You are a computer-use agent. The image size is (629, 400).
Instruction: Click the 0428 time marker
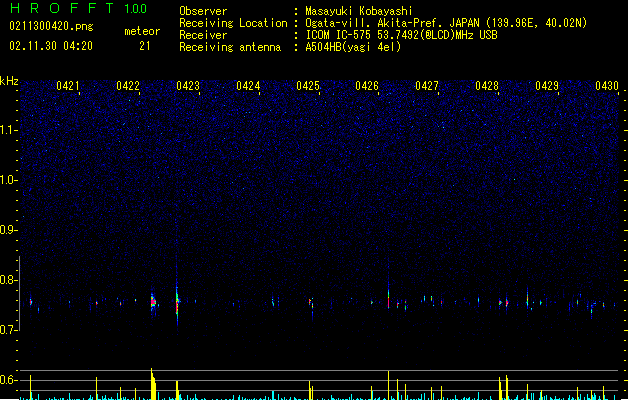[487, 86]
